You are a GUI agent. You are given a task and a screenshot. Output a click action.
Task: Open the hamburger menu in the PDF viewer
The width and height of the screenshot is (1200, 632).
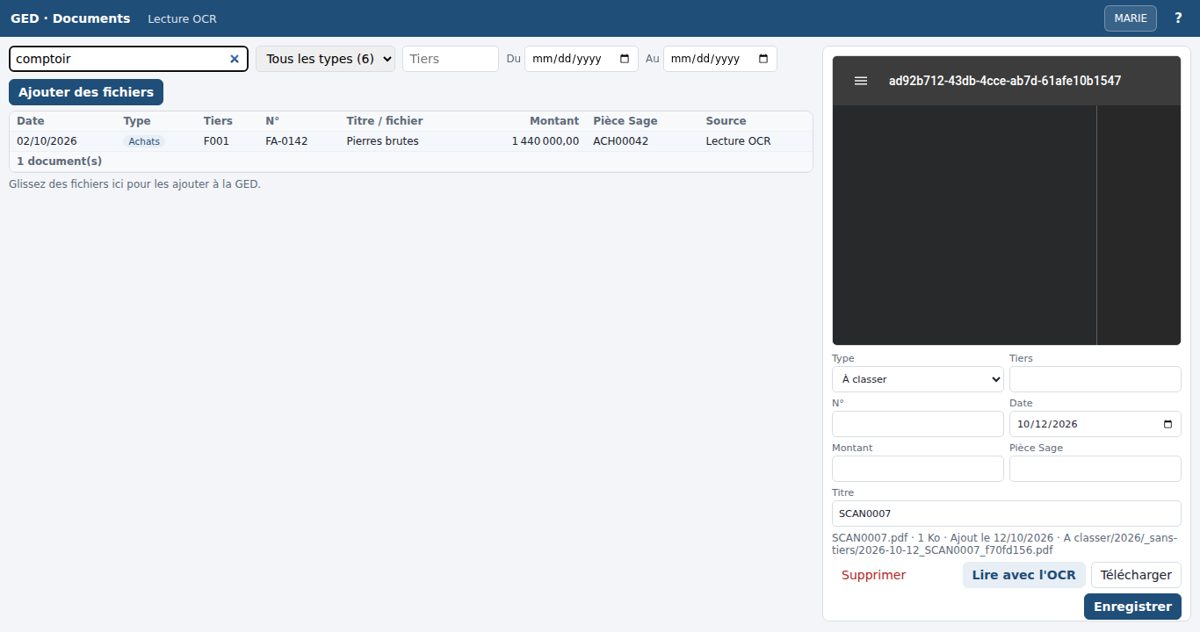coord(861,81)
